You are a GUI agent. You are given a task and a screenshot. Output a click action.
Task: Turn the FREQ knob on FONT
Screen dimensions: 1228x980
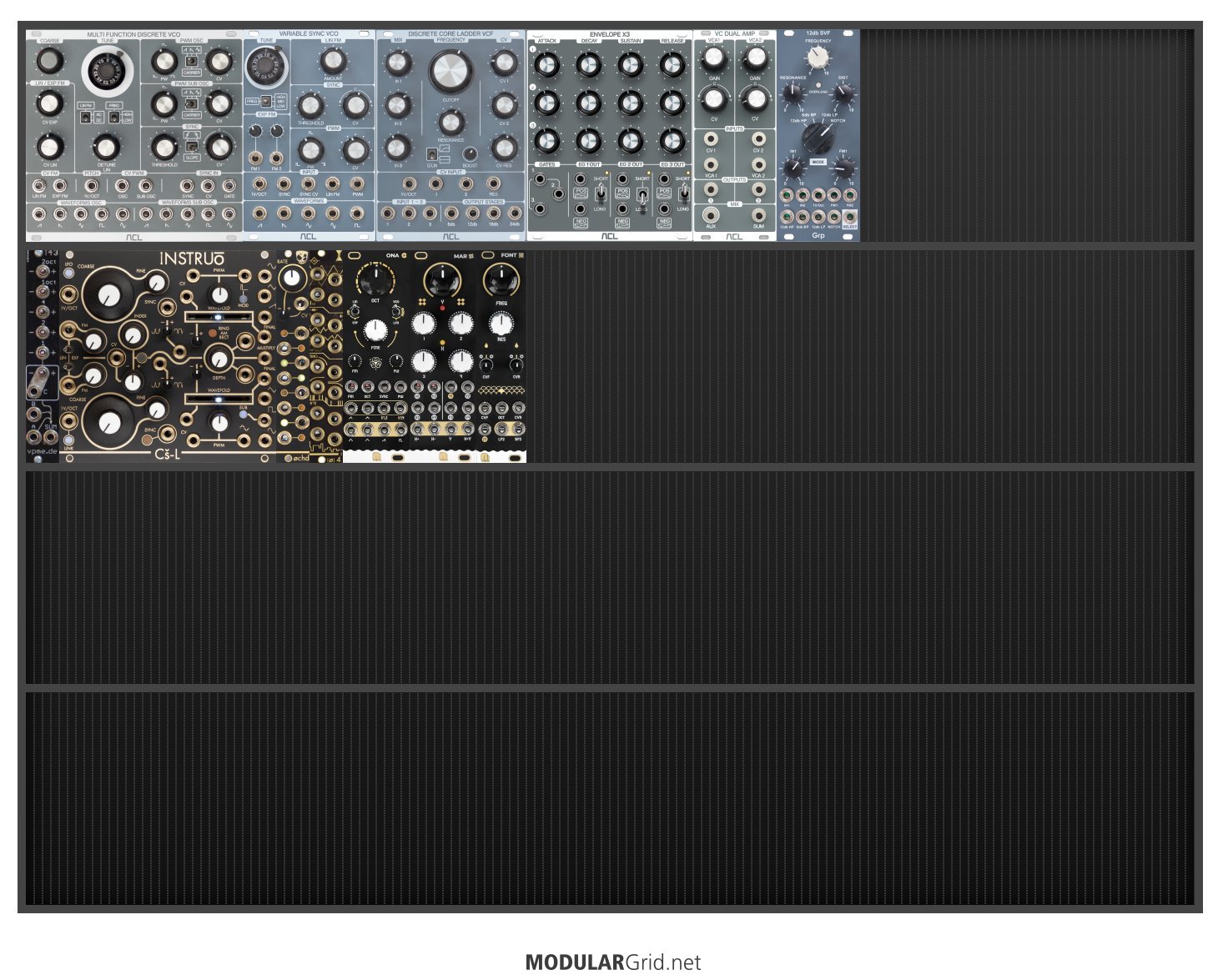501,280
